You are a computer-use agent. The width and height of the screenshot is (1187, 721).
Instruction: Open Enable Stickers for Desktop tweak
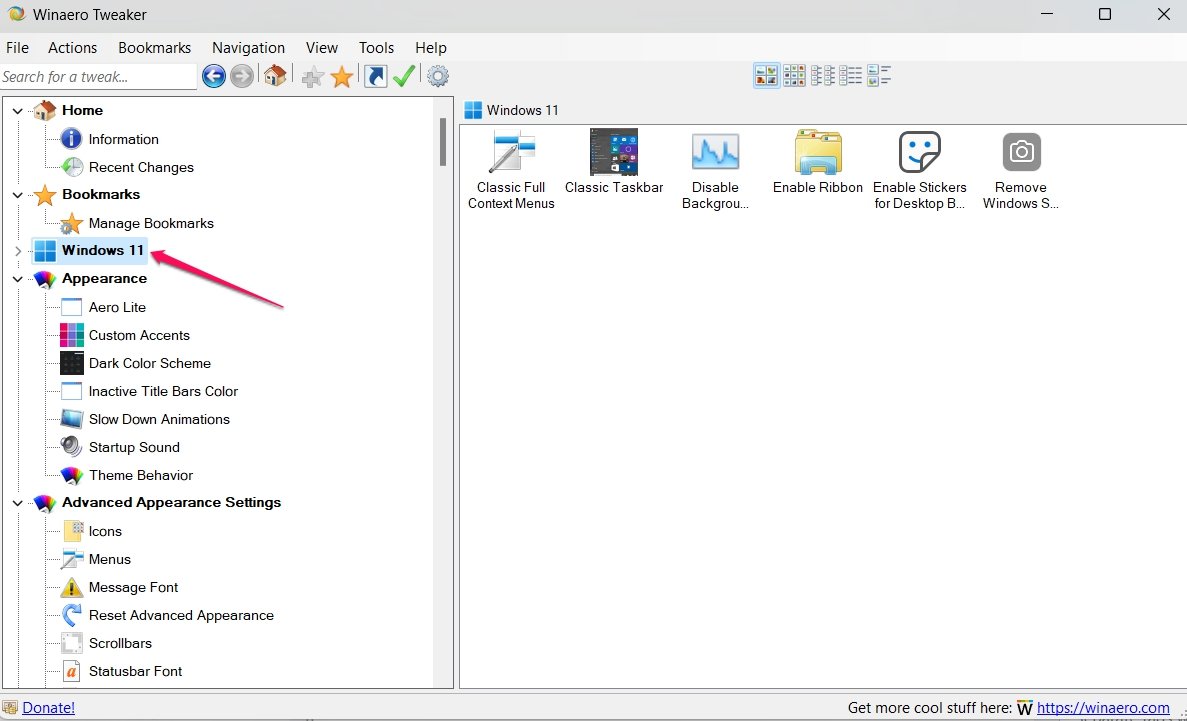[920, 170]
